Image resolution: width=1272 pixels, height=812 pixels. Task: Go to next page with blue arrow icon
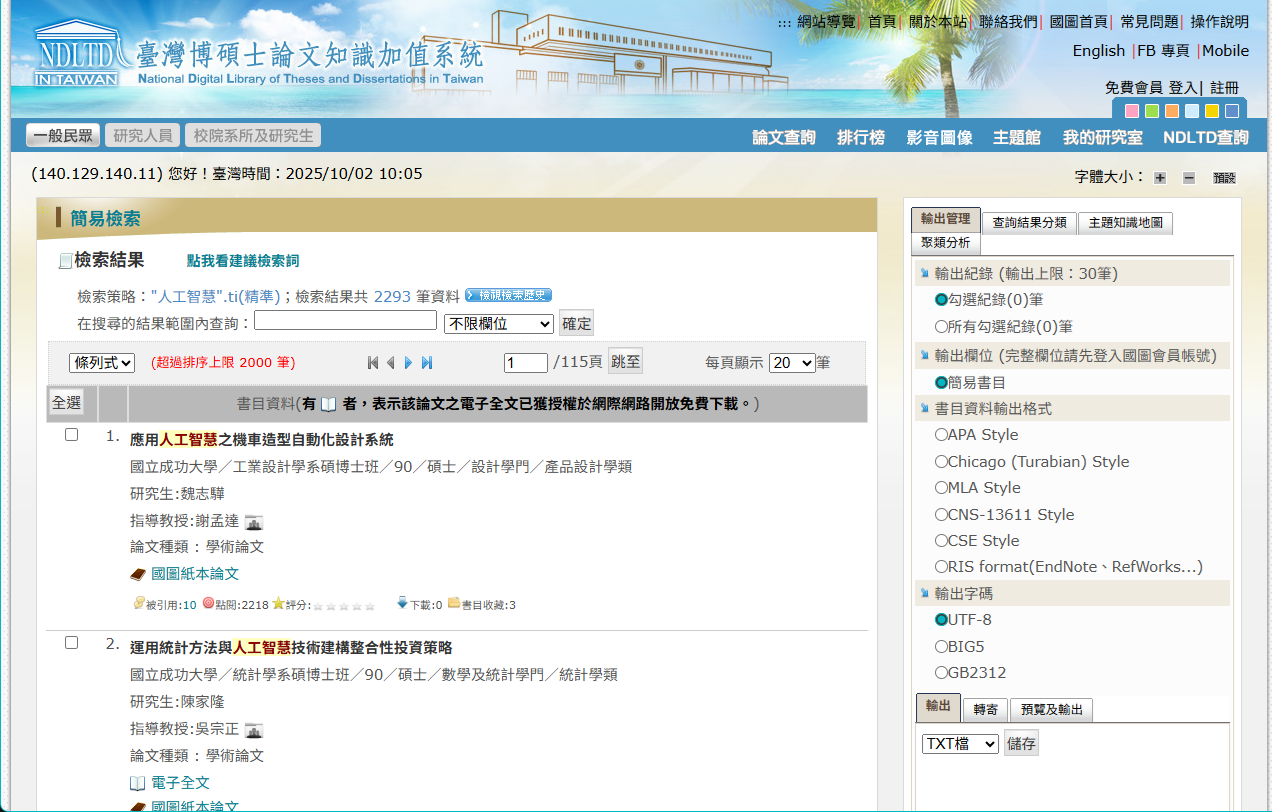click(408, 363)
